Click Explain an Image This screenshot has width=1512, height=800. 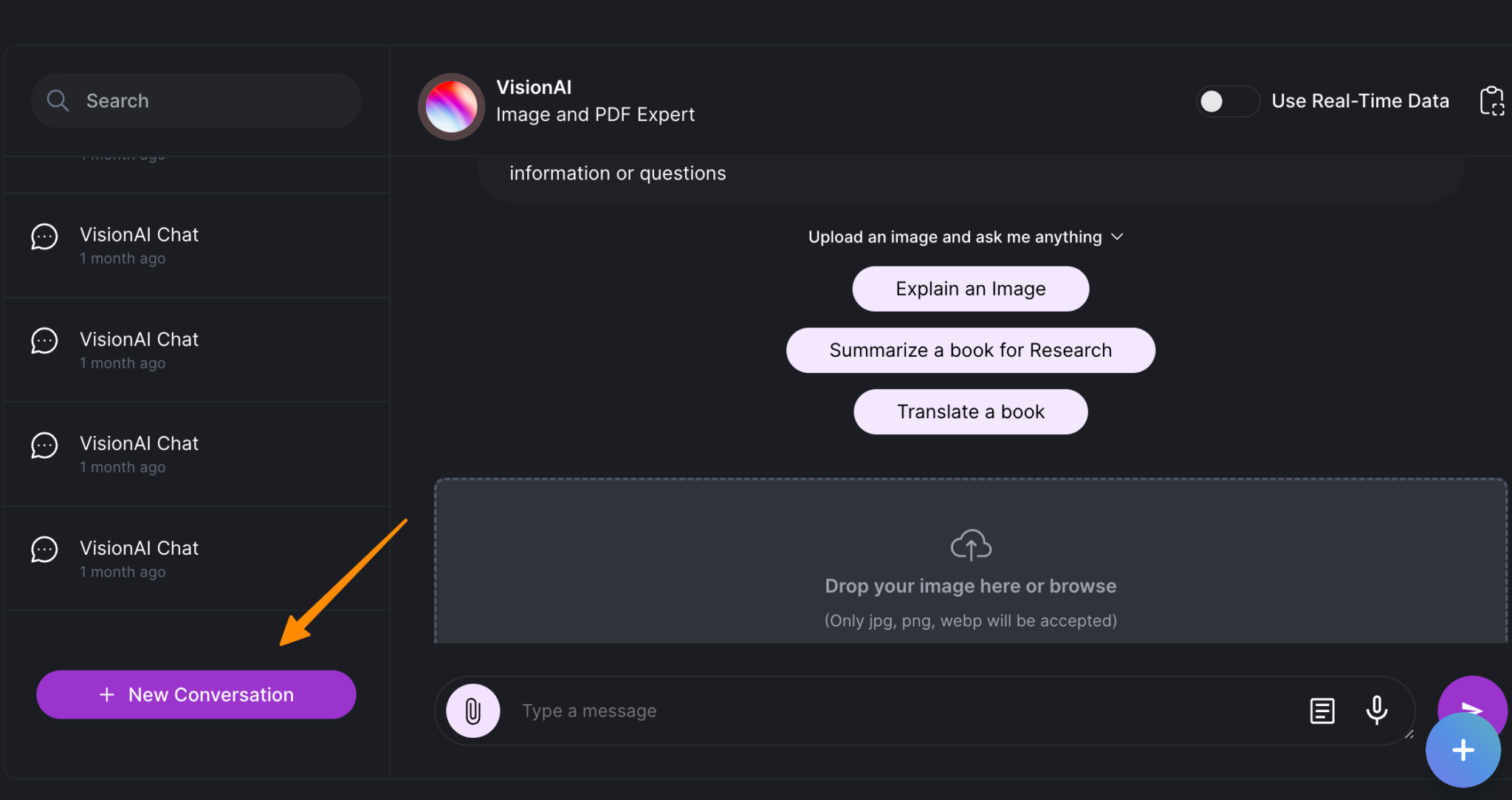[969, 288]
